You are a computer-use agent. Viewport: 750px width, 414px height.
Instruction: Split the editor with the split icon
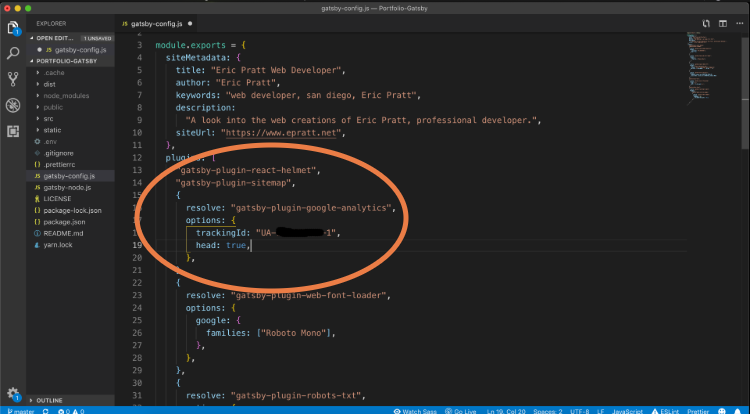click(x=723, y=23)
